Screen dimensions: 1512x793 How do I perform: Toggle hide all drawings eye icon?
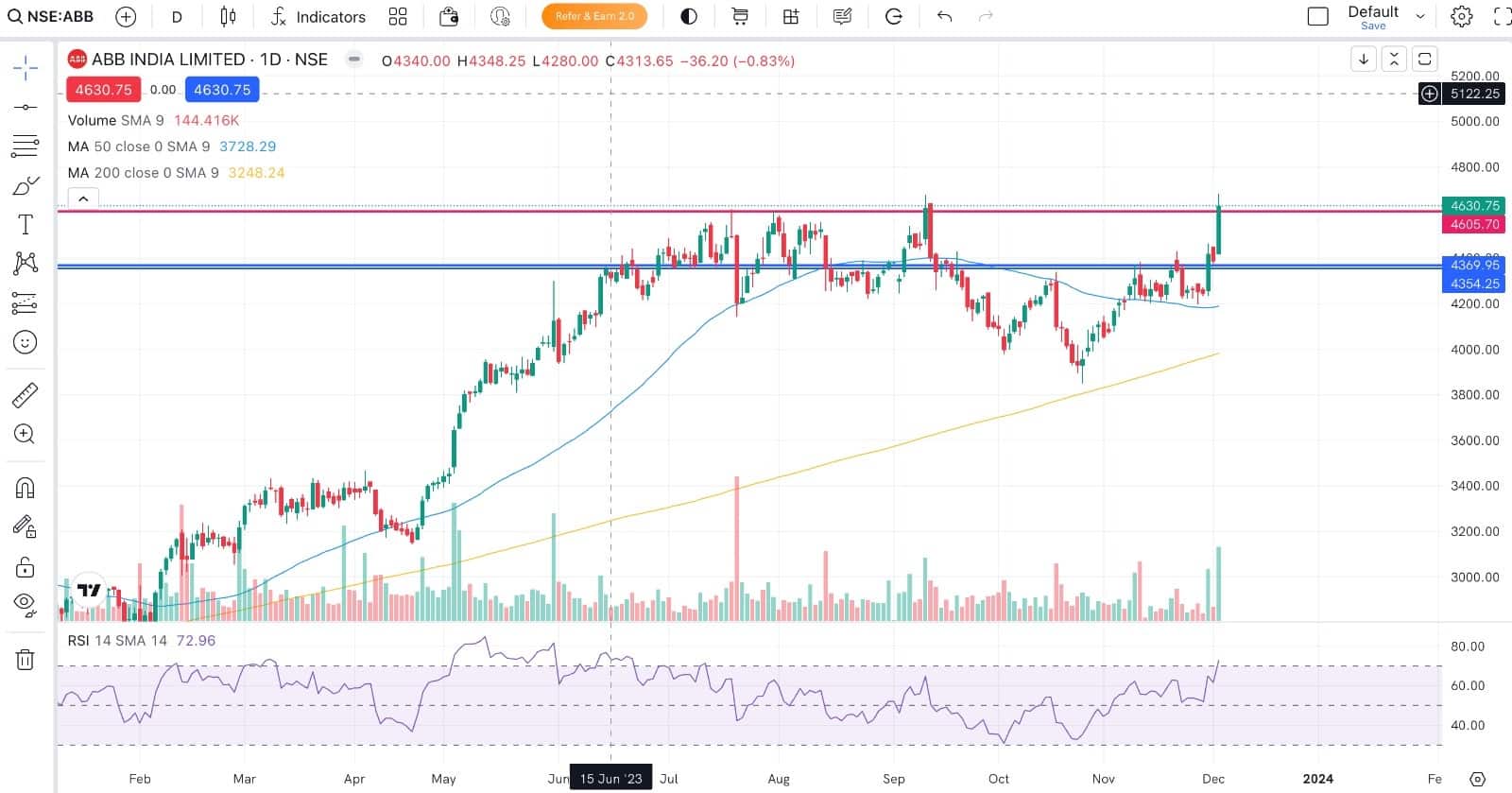click(26, 605)
